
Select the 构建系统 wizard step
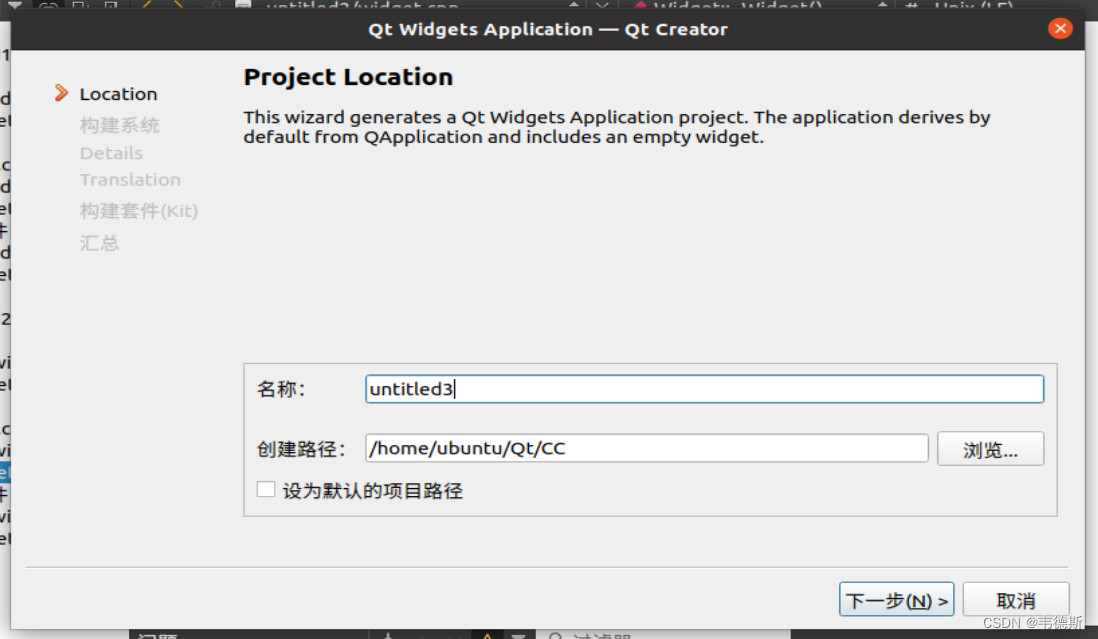(119, 125)
